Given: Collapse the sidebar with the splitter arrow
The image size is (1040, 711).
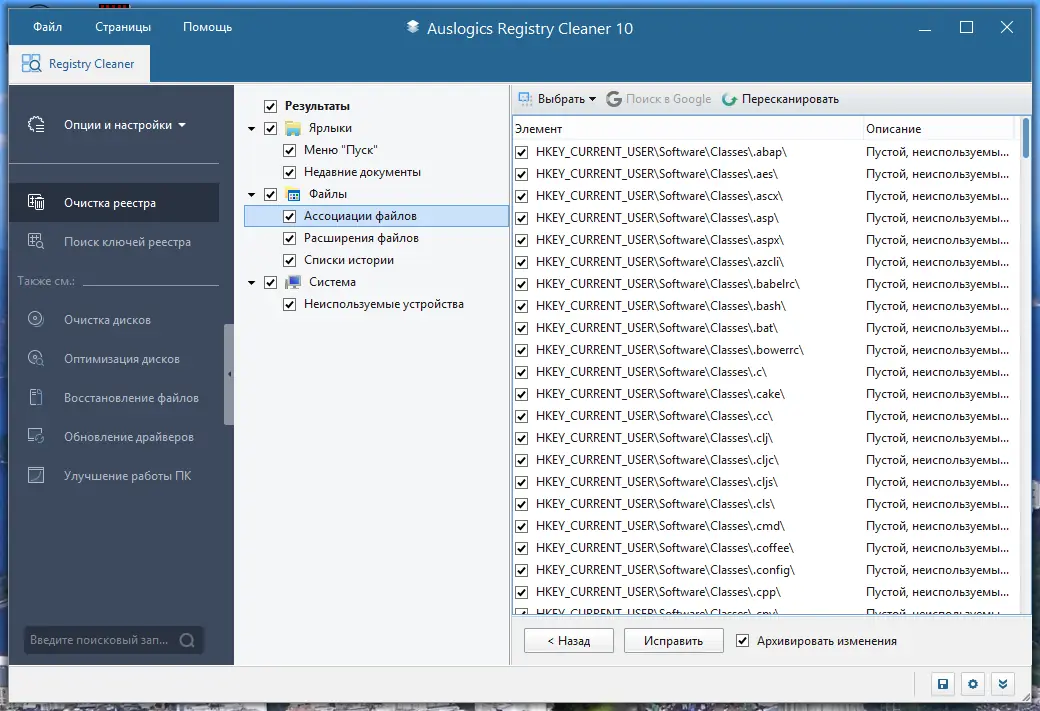Looking at the screenshot, I should pos(229,374).
